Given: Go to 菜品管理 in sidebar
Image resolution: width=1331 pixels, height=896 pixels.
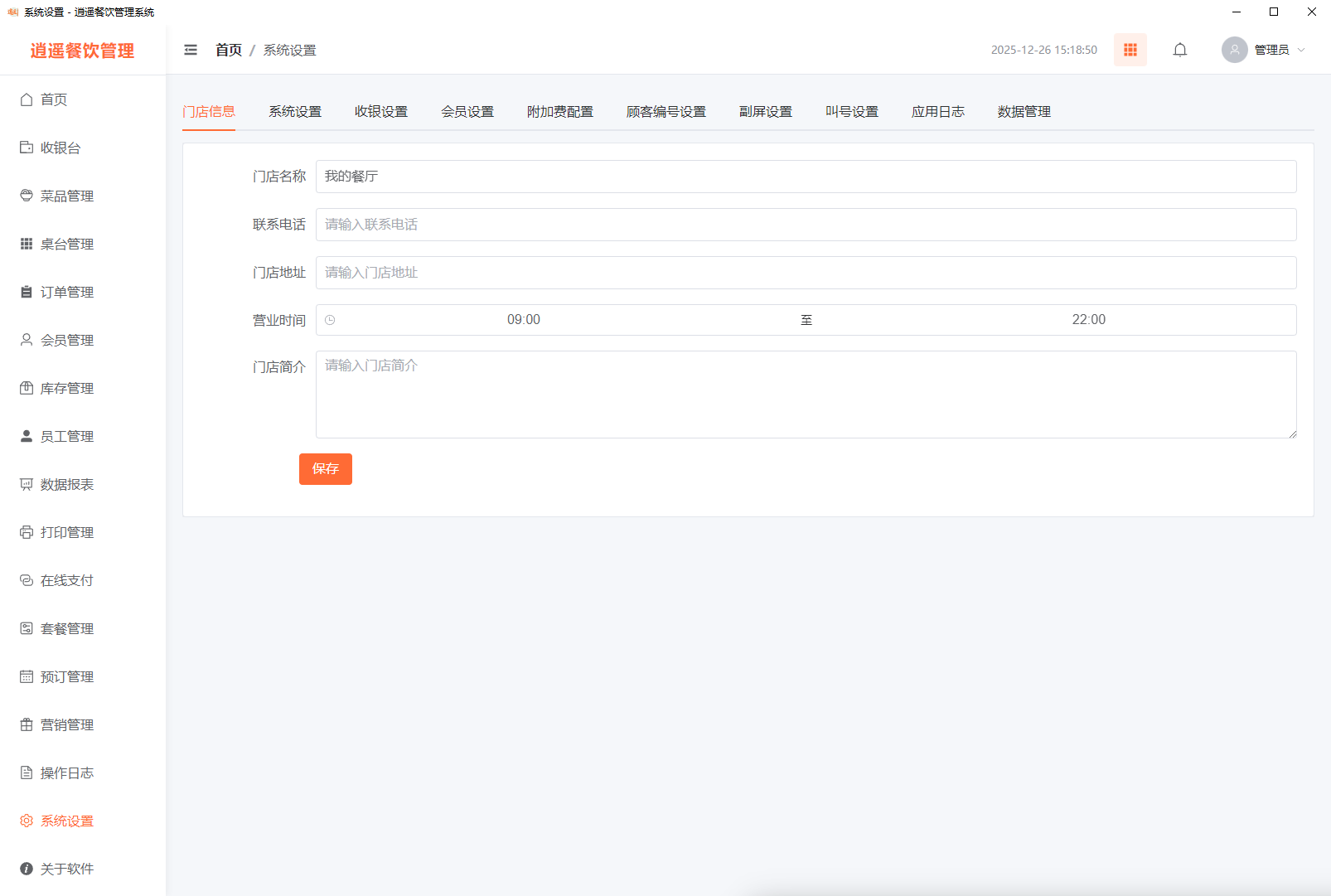Looking at the screenshot, I should click(66, 196).
